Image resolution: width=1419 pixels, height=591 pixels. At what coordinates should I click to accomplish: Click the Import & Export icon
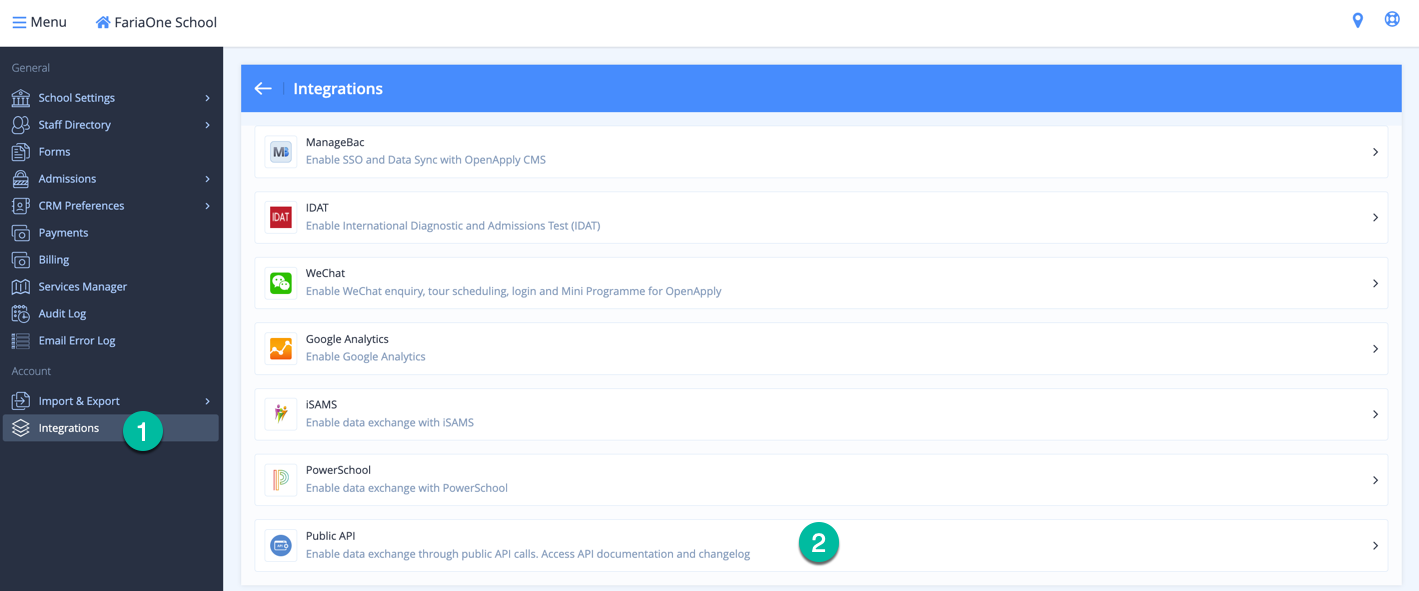pyautogui.click(x=20, y=401)
